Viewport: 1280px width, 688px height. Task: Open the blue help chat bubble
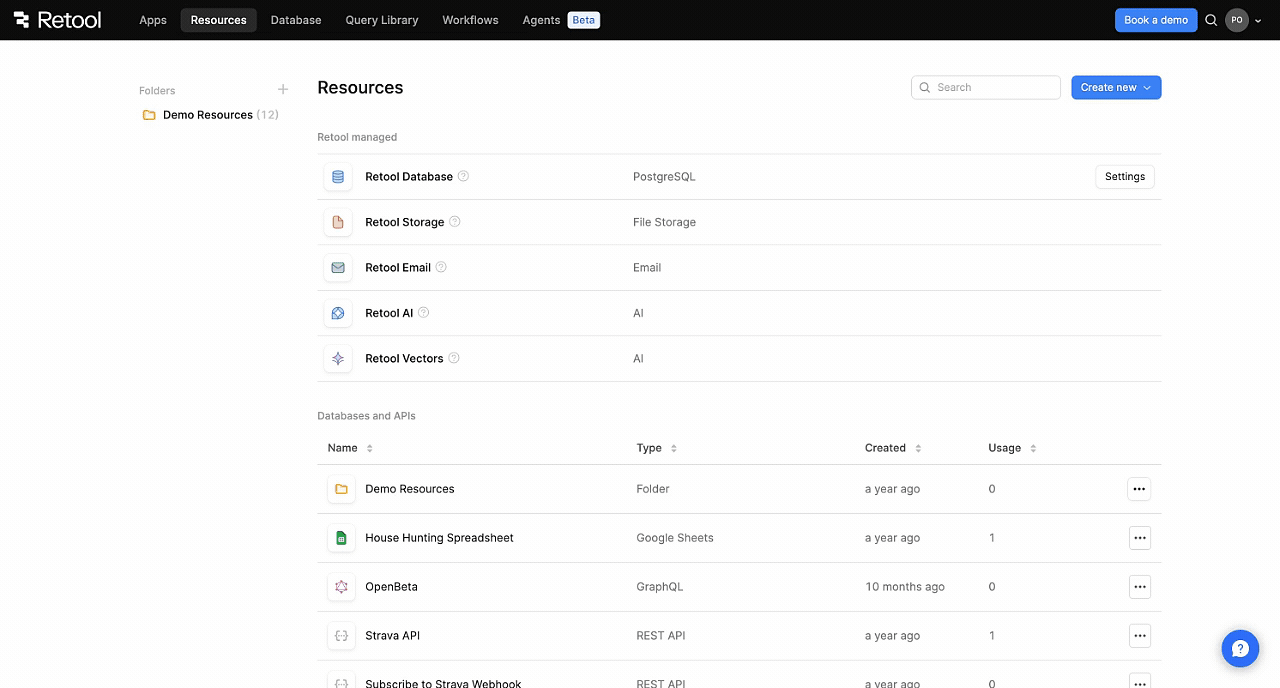click(1240, 647)
